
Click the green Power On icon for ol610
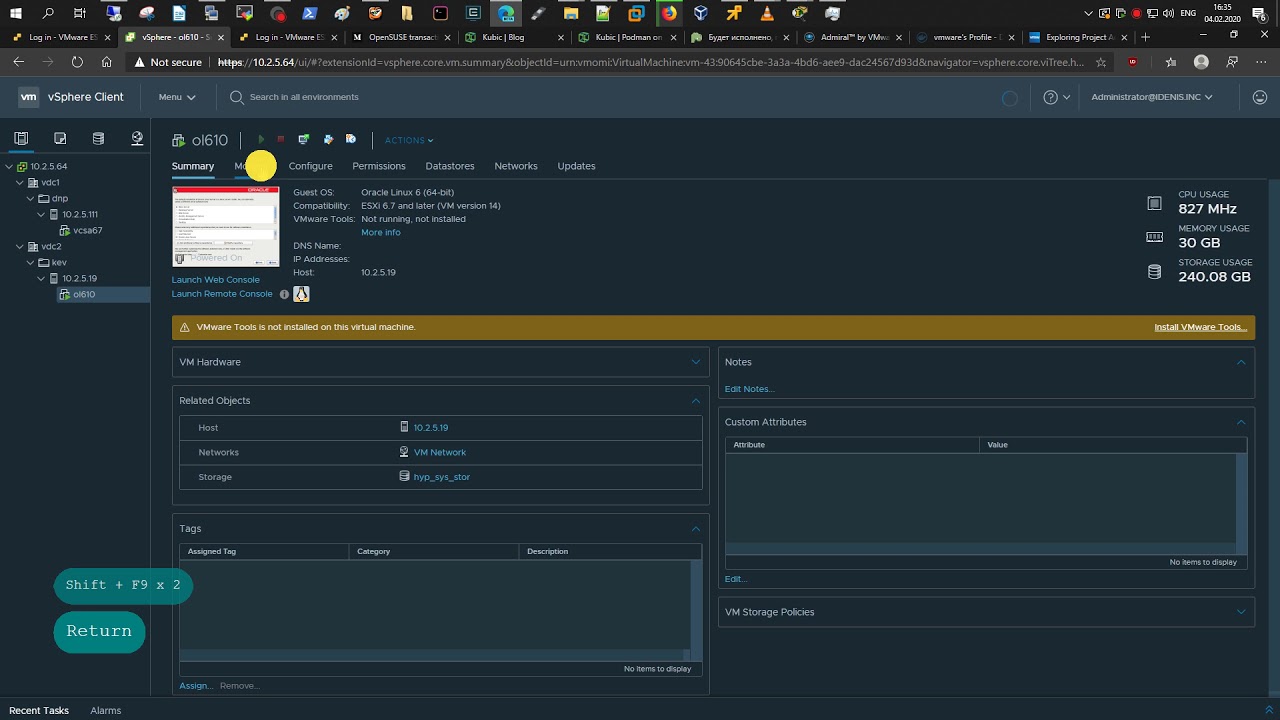pos(261,140)
